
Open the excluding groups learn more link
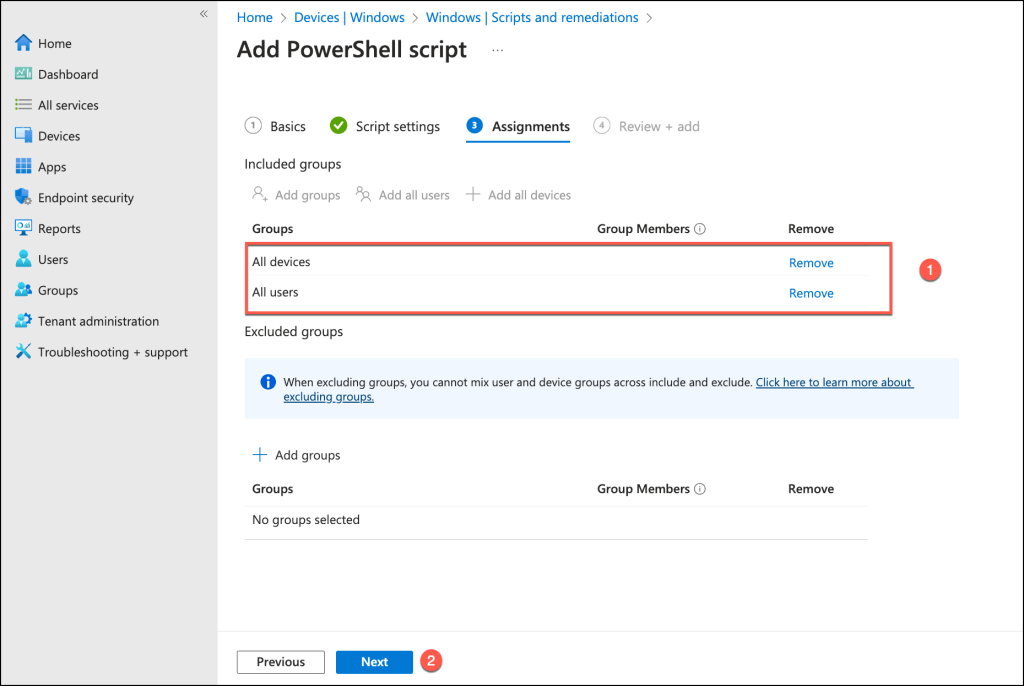833,383
